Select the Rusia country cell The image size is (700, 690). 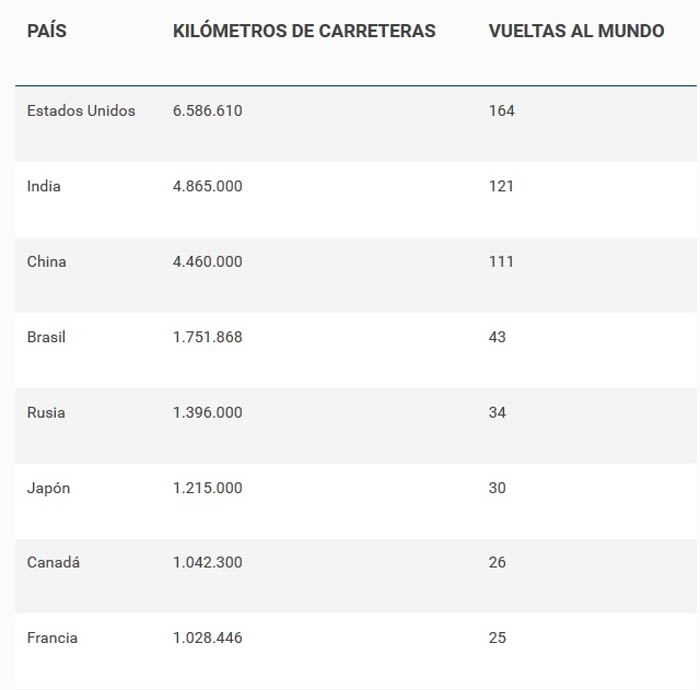(x=46, y=412)
